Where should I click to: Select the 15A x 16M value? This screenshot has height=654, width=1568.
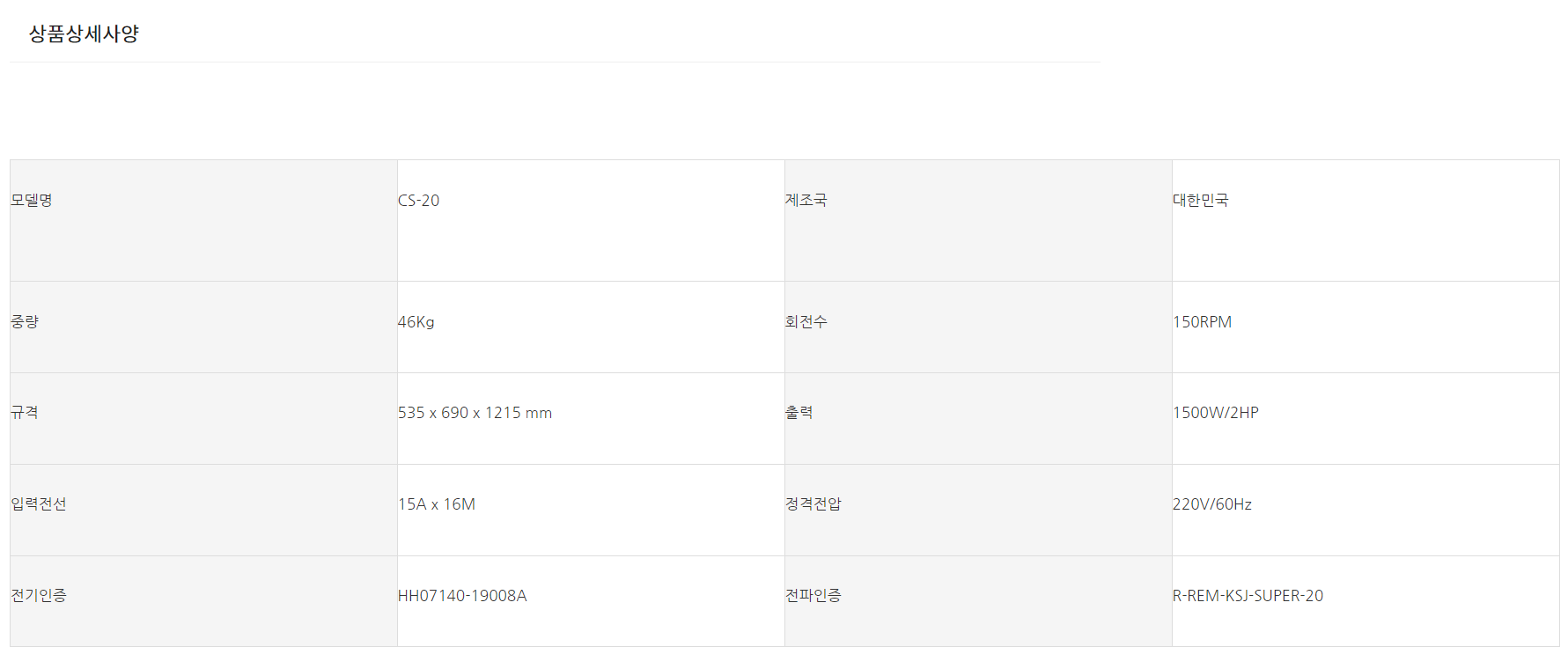pyautogui.click(x=436, y=504)
